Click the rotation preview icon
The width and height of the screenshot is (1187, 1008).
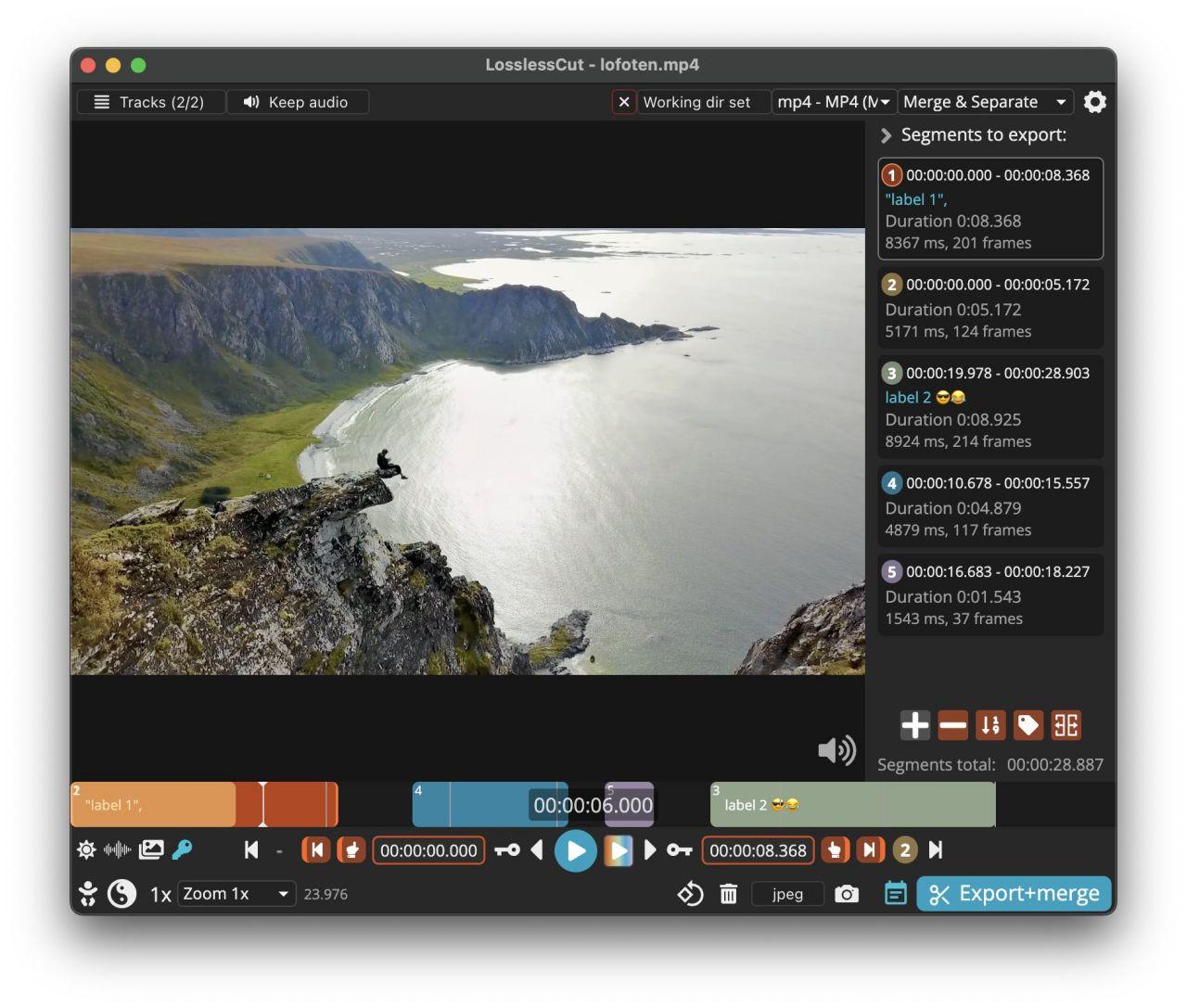pyautogui.click(x=690, y=894)
